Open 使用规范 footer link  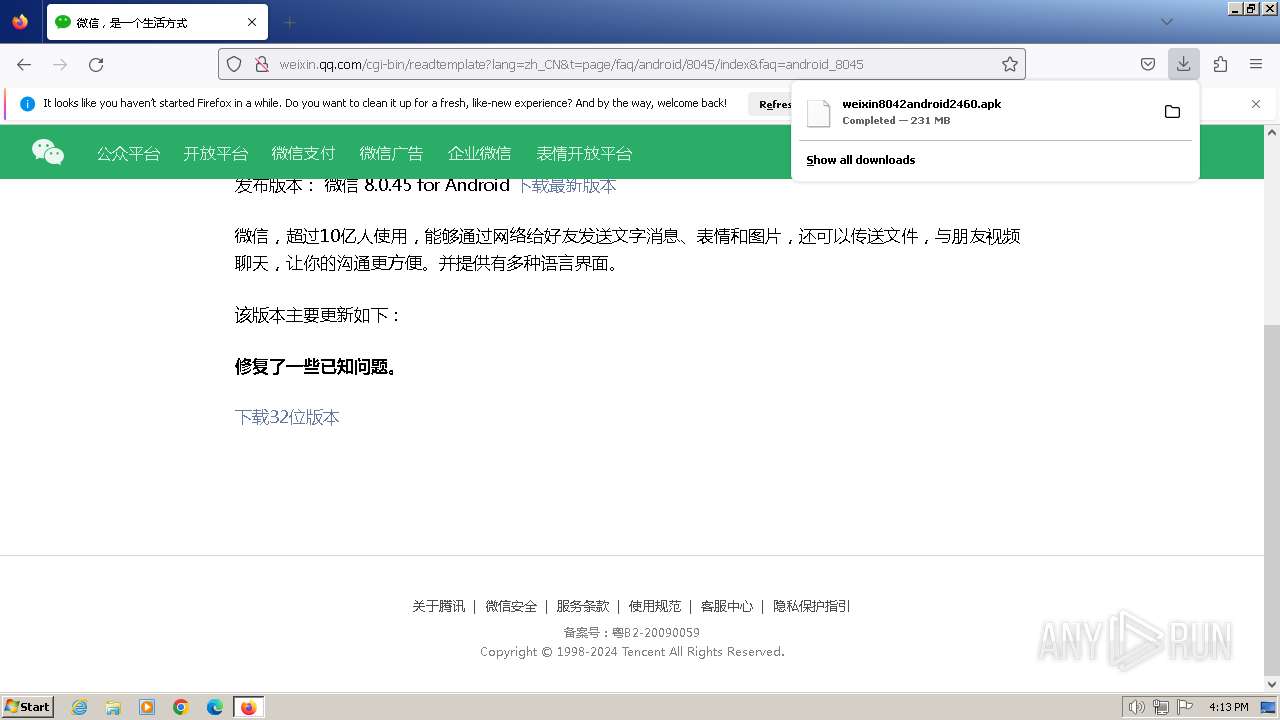pyautogui.click(x=655, y=606)
